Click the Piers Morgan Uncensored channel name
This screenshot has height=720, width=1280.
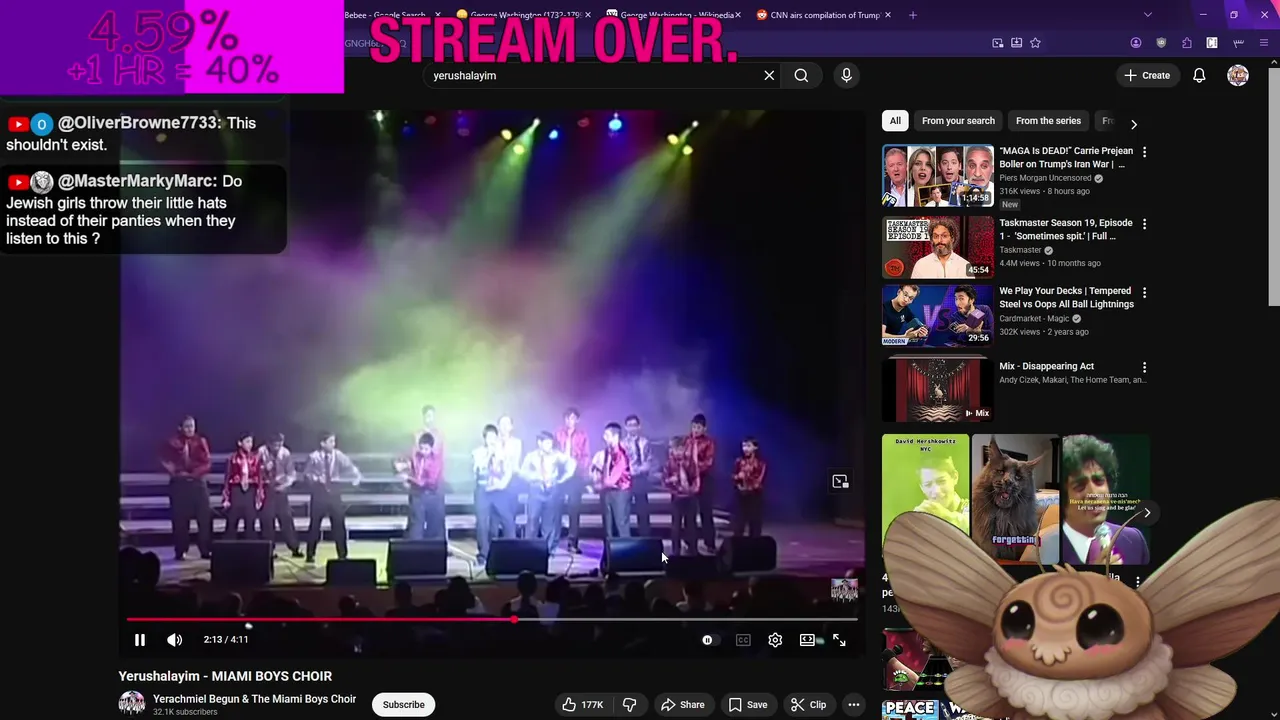coord(1045,178)
